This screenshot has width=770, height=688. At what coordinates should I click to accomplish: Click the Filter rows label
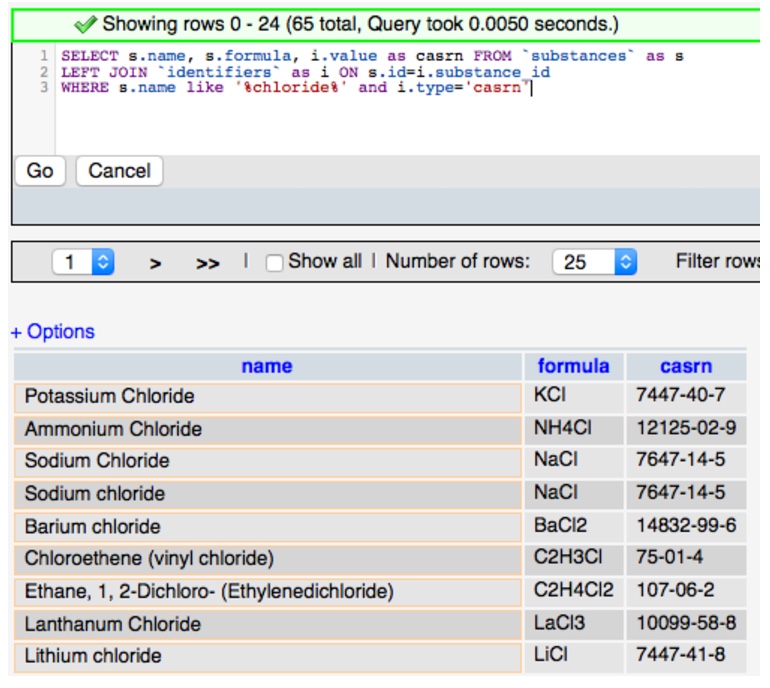[717, 262]
